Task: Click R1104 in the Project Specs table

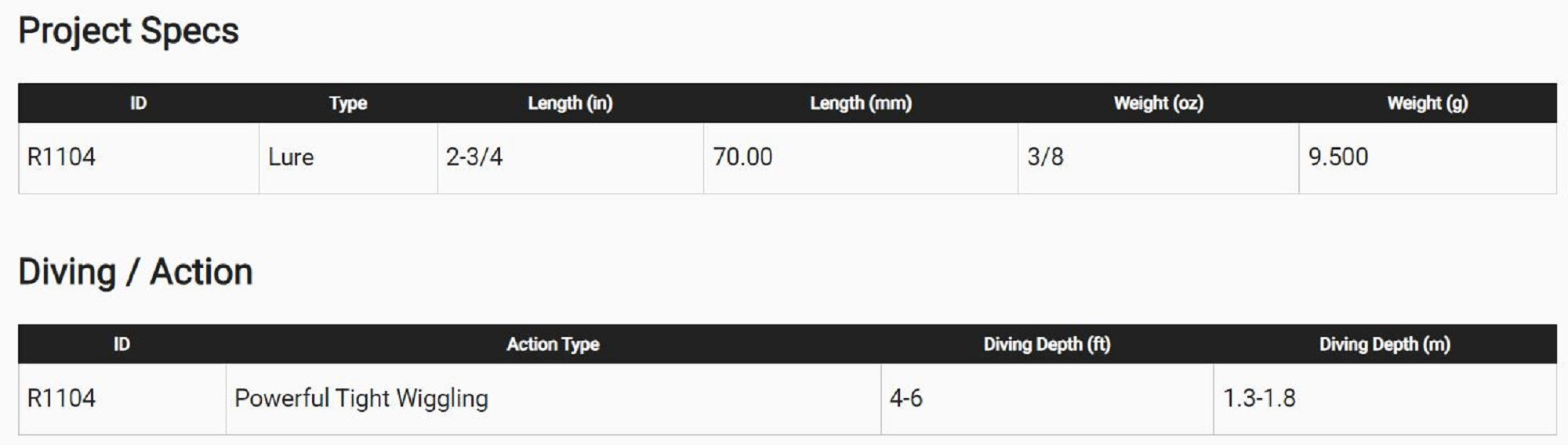Action: (x=61, y=157)
